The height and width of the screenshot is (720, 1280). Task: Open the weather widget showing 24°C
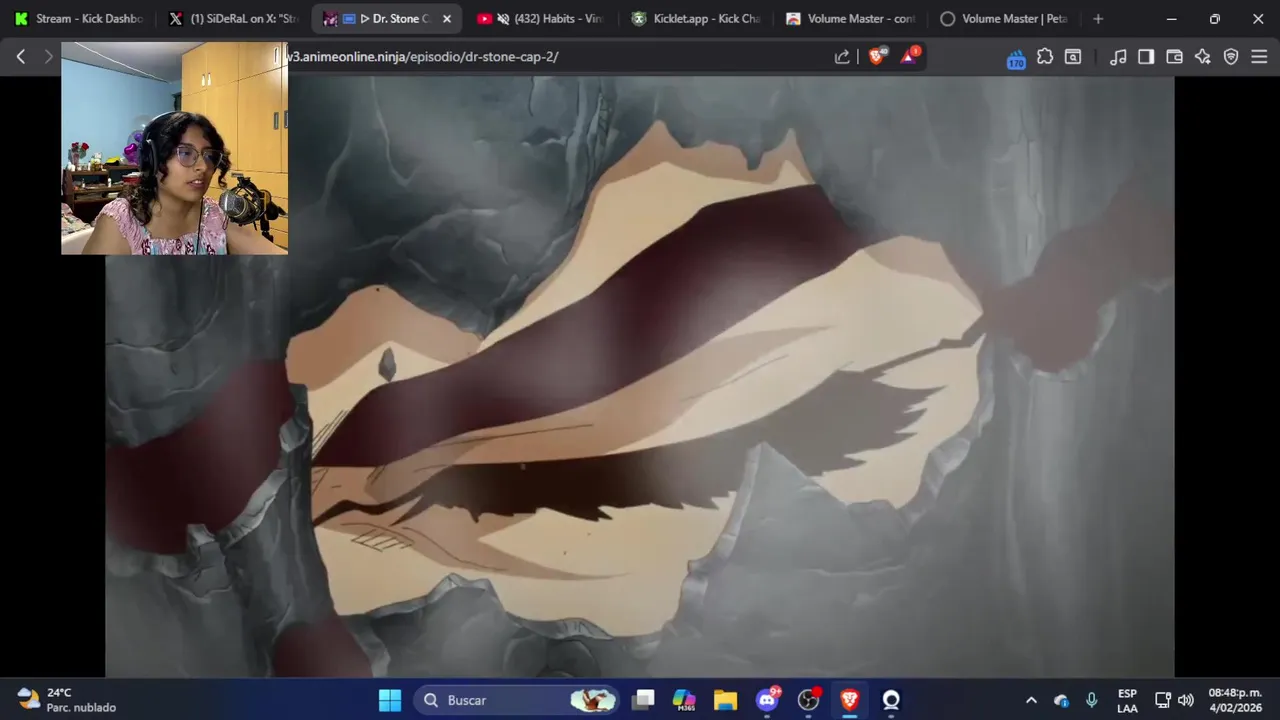pos(68,700)
